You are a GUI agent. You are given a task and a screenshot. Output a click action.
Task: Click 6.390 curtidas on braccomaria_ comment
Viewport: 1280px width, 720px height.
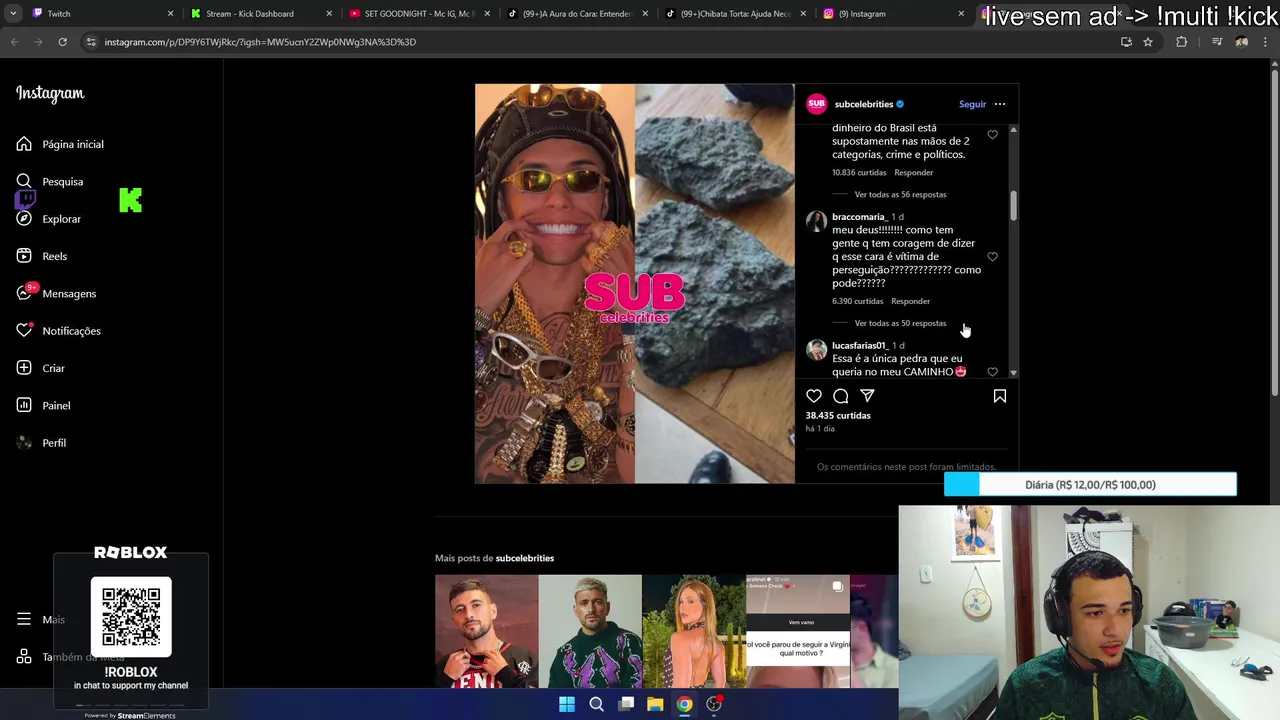pos(857,301)
